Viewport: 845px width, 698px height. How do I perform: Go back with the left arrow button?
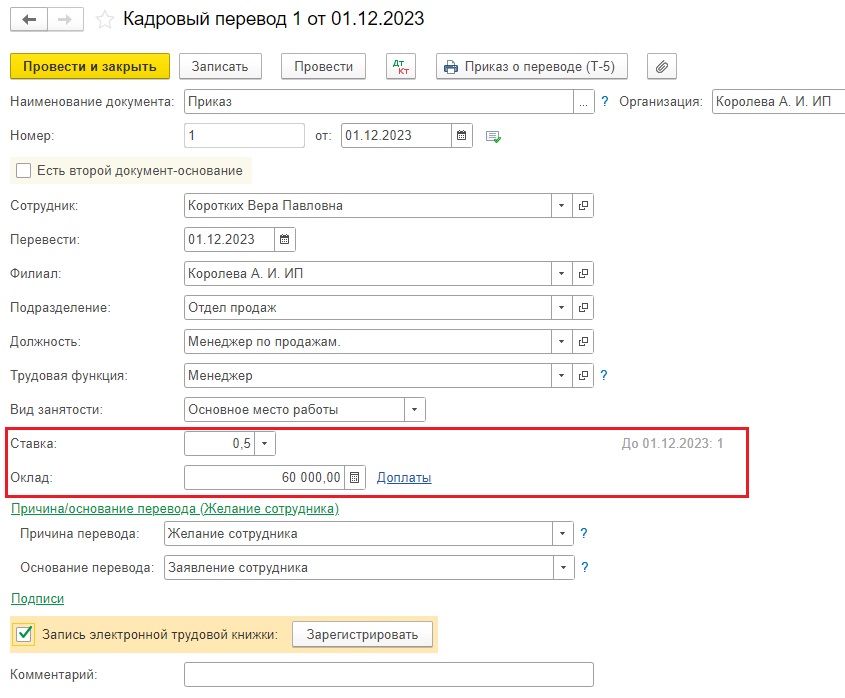point(29,20)
